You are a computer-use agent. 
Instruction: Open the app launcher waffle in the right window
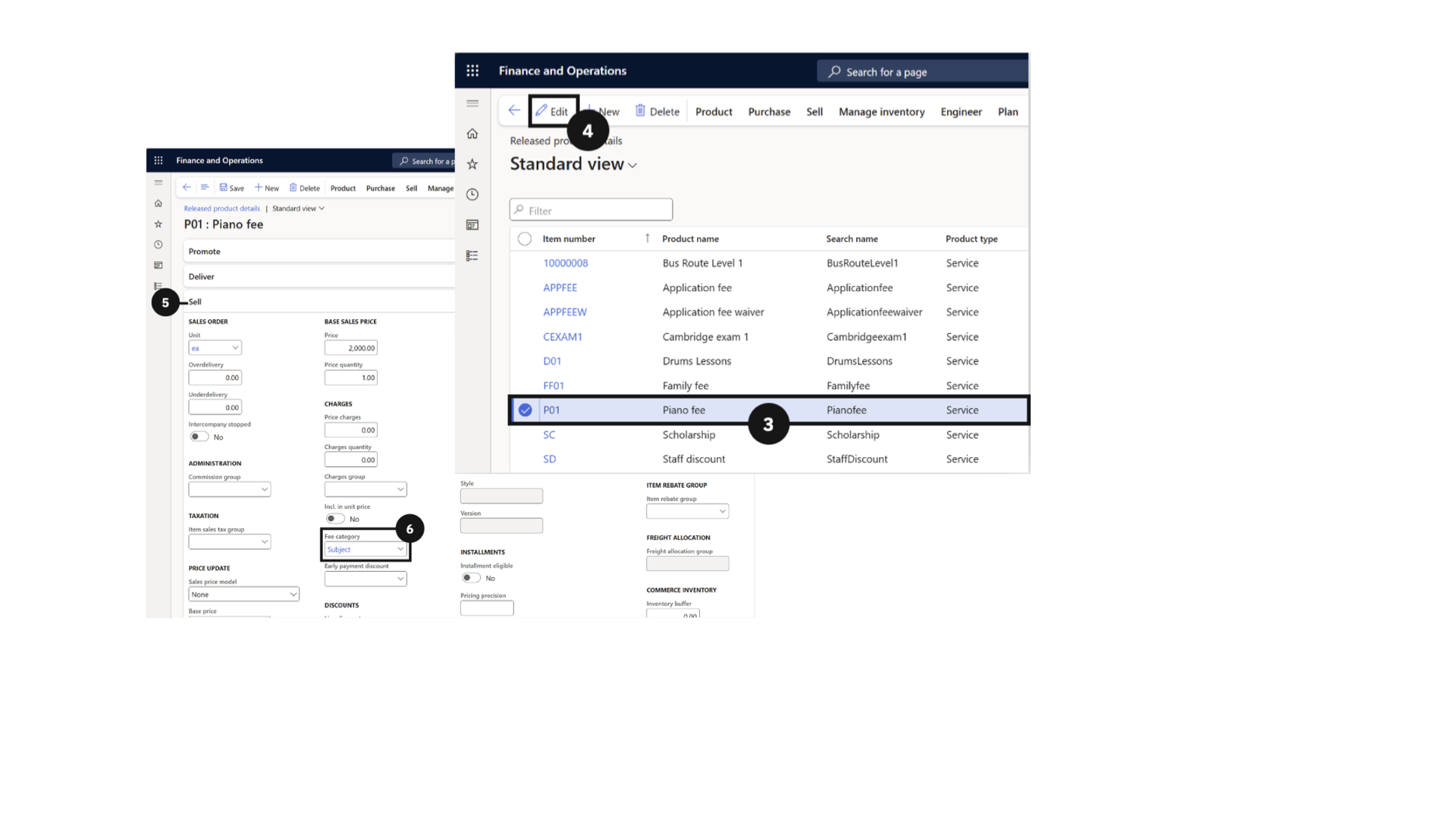pyautogui.click(x=472, y=71)
